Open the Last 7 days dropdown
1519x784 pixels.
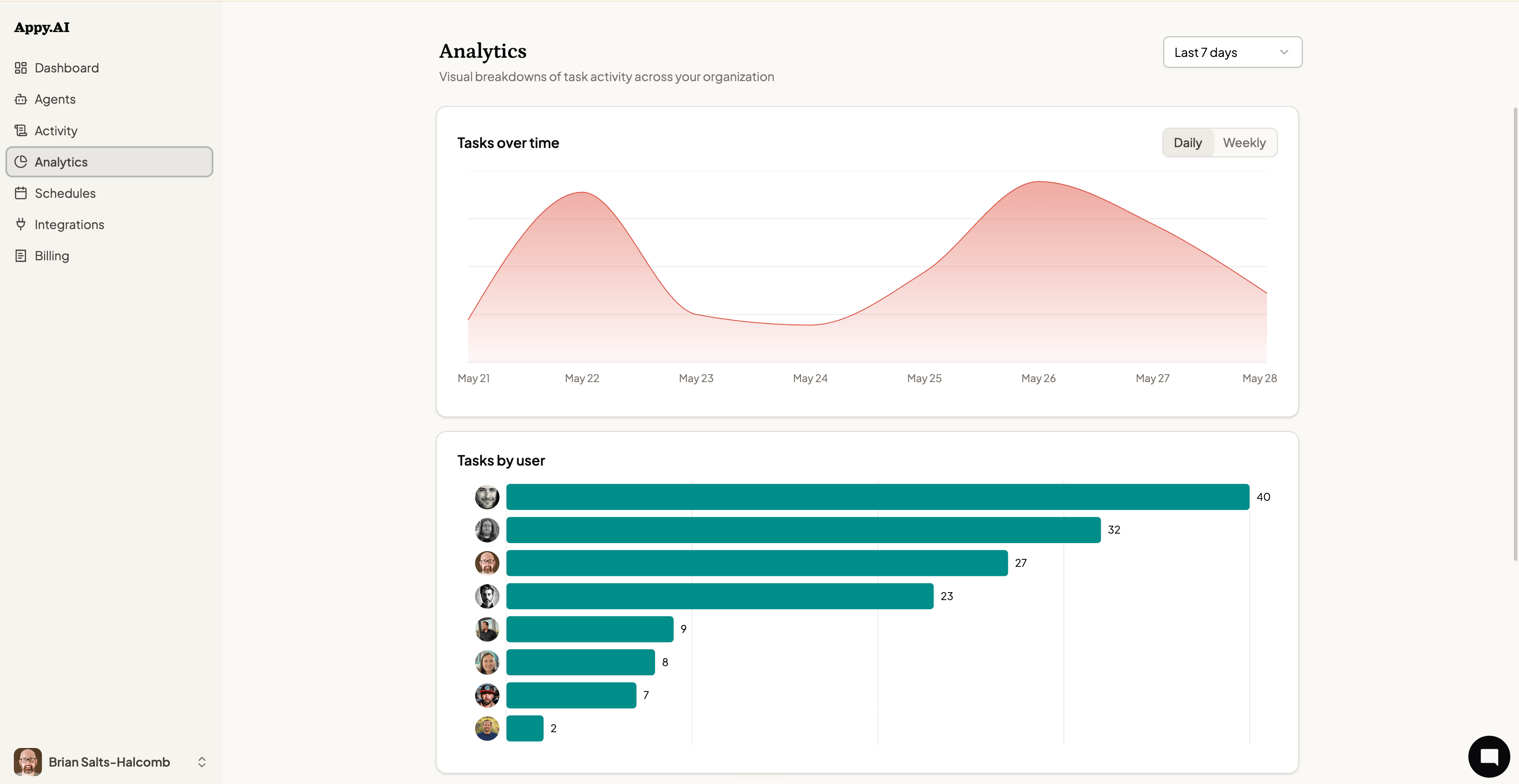1233,53
